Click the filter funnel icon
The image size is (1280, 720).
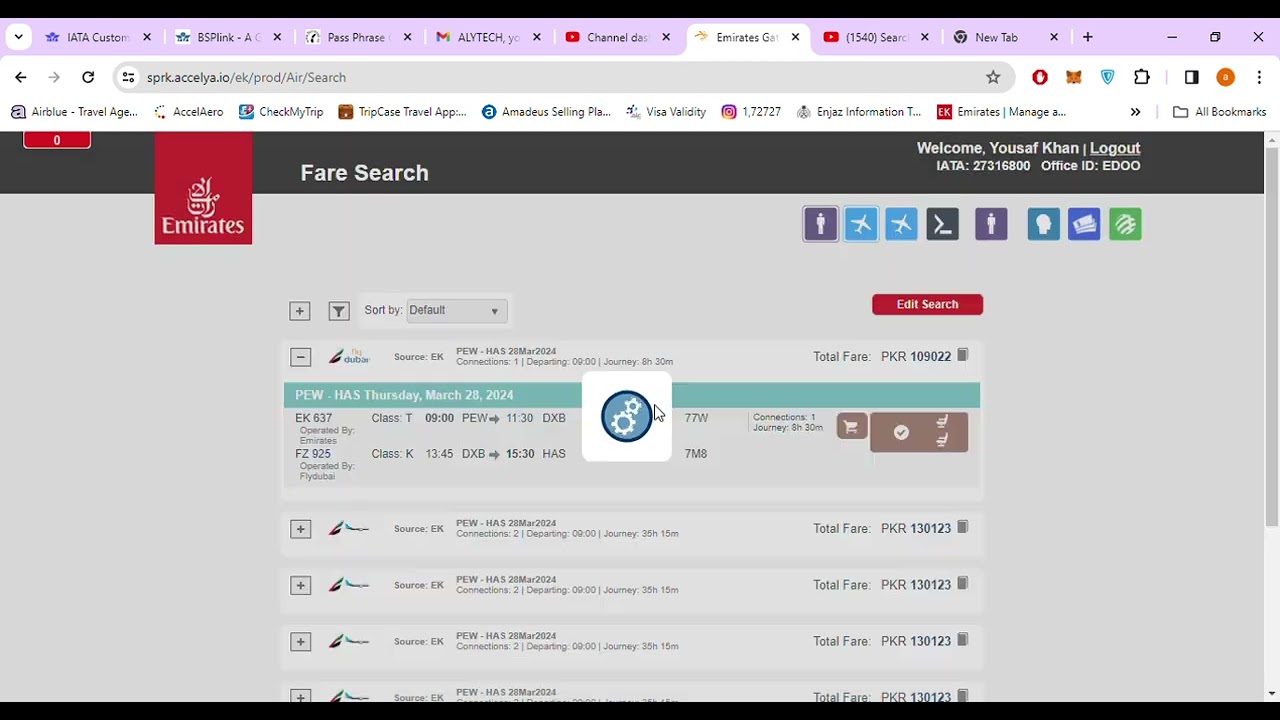point(338,311)
